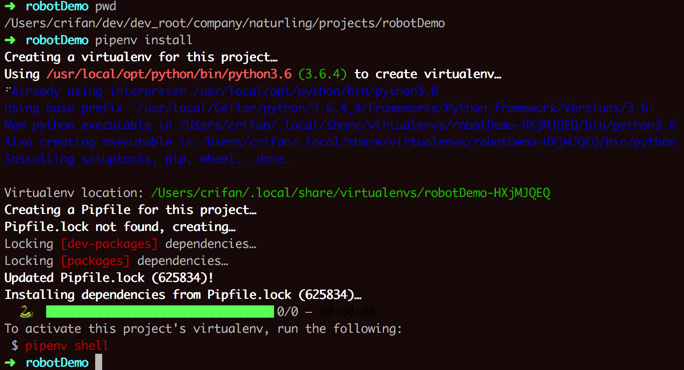Click the red 'pipenv shell' command text
684x370 pixels.
tap(67, 346)
